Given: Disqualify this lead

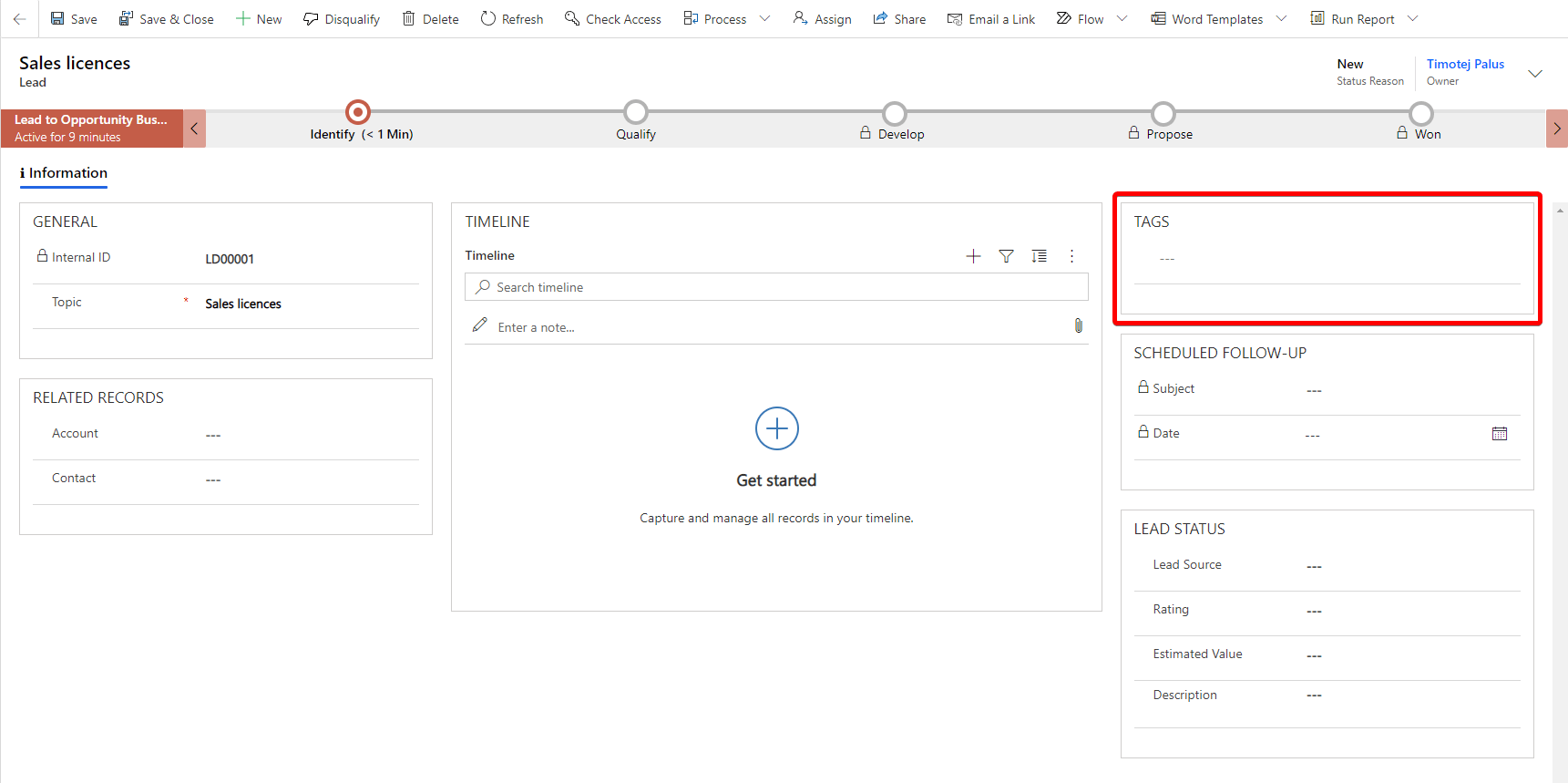Looking at the screenshot, I should [342, 18].
